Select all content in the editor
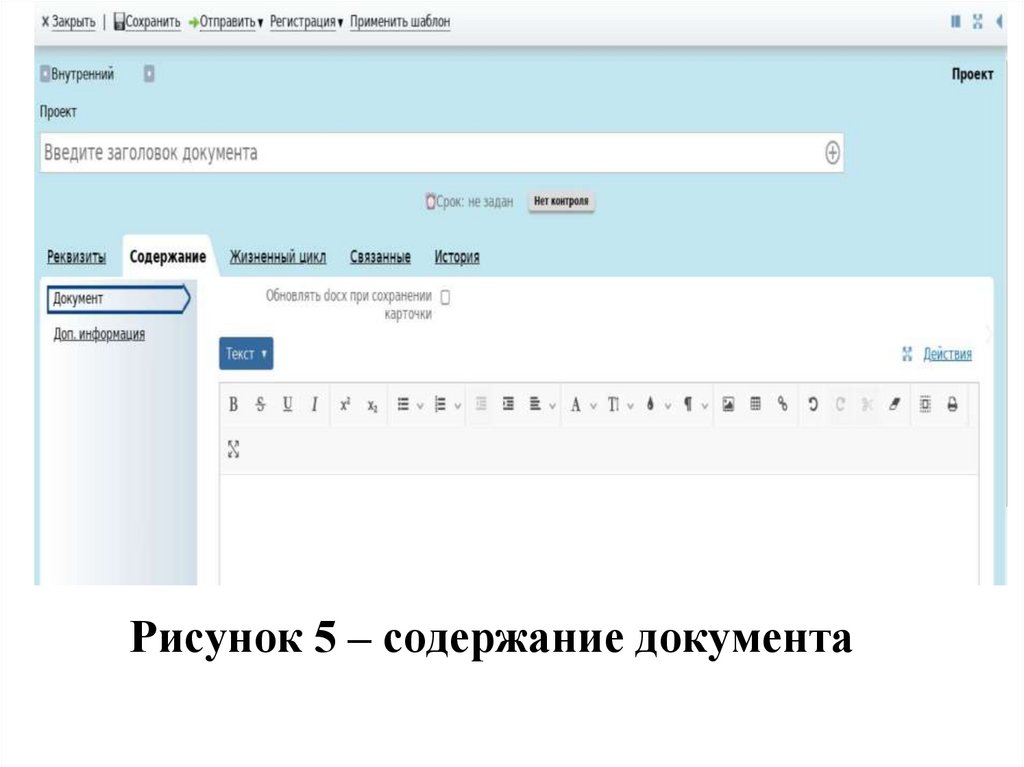This screenshot has width=1024, height=767. (x=925, y=404)
